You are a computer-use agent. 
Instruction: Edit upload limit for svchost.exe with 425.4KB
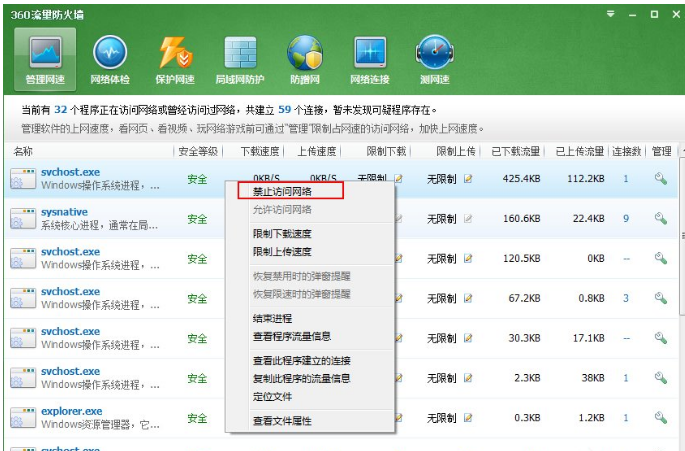point(468,179)
